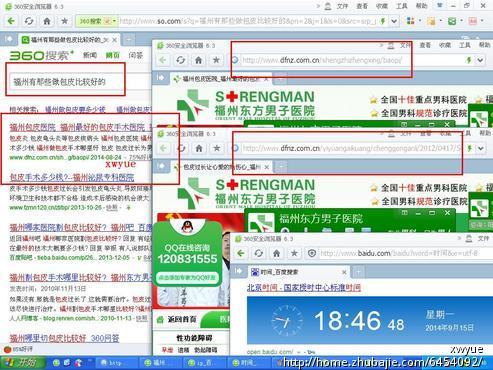Click the so.com address bar in main window

click(x=248, y=21)
